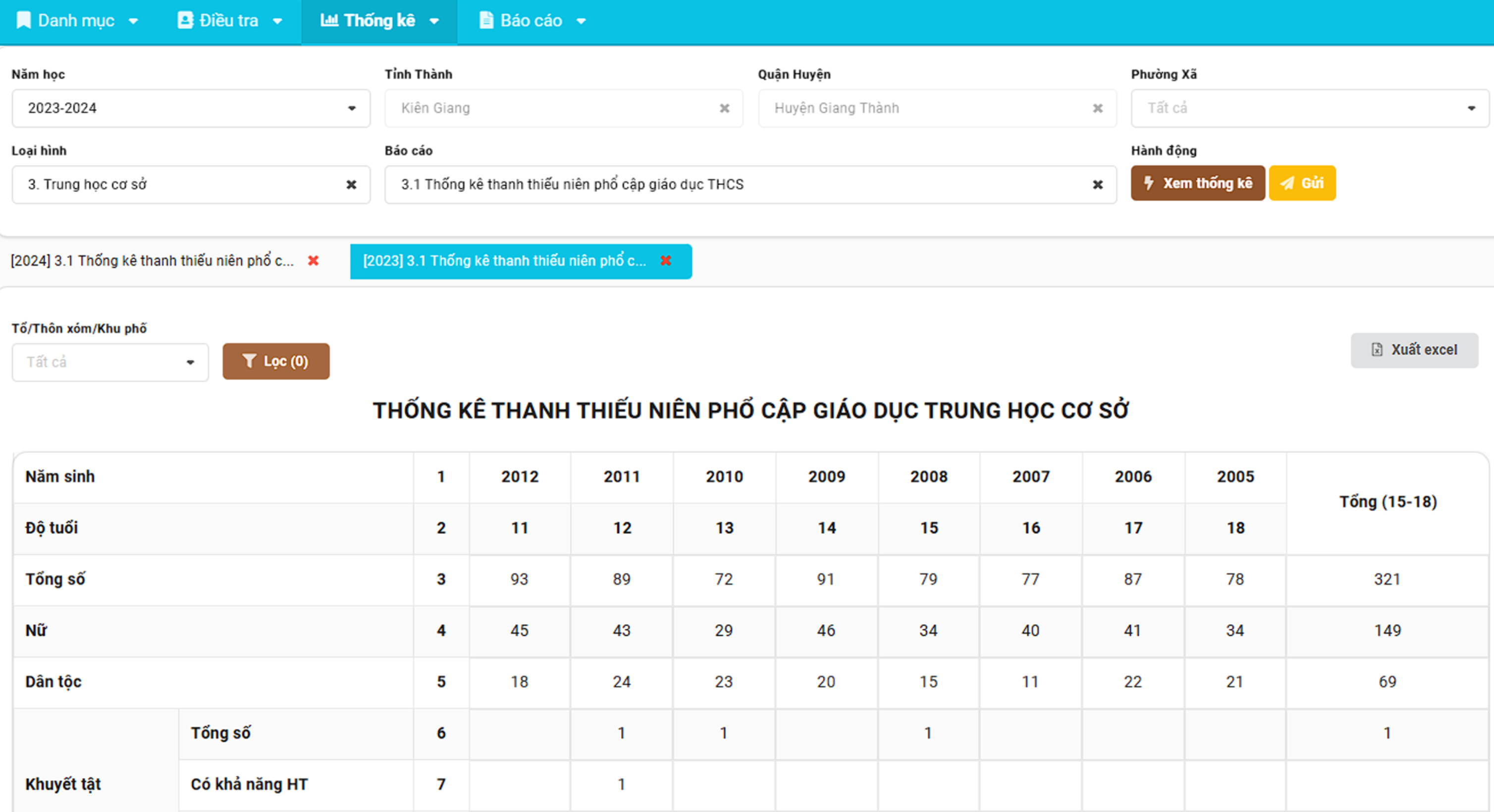Viewport: 1494px width, 812px height.
Task: Close the [2023] statistics tab
Action: point(666,261)
